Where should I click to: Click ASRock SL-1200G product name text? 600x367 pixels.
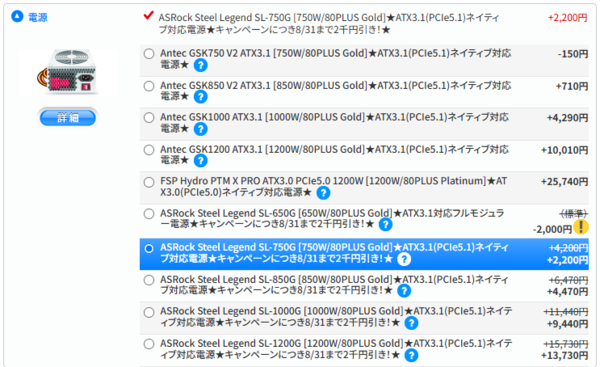tap(336, 349)
